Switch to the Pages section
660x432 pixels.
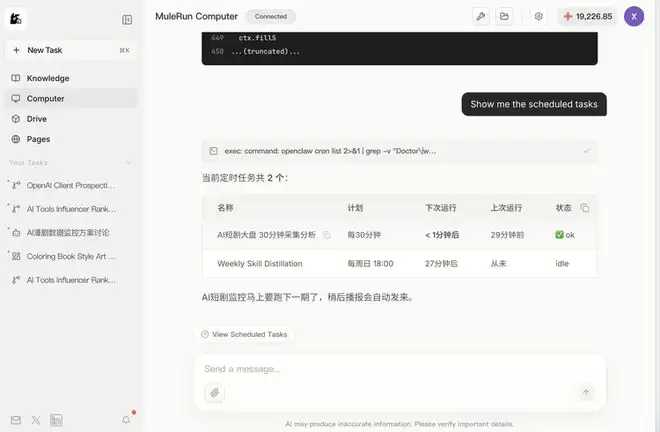coord(38,139)
